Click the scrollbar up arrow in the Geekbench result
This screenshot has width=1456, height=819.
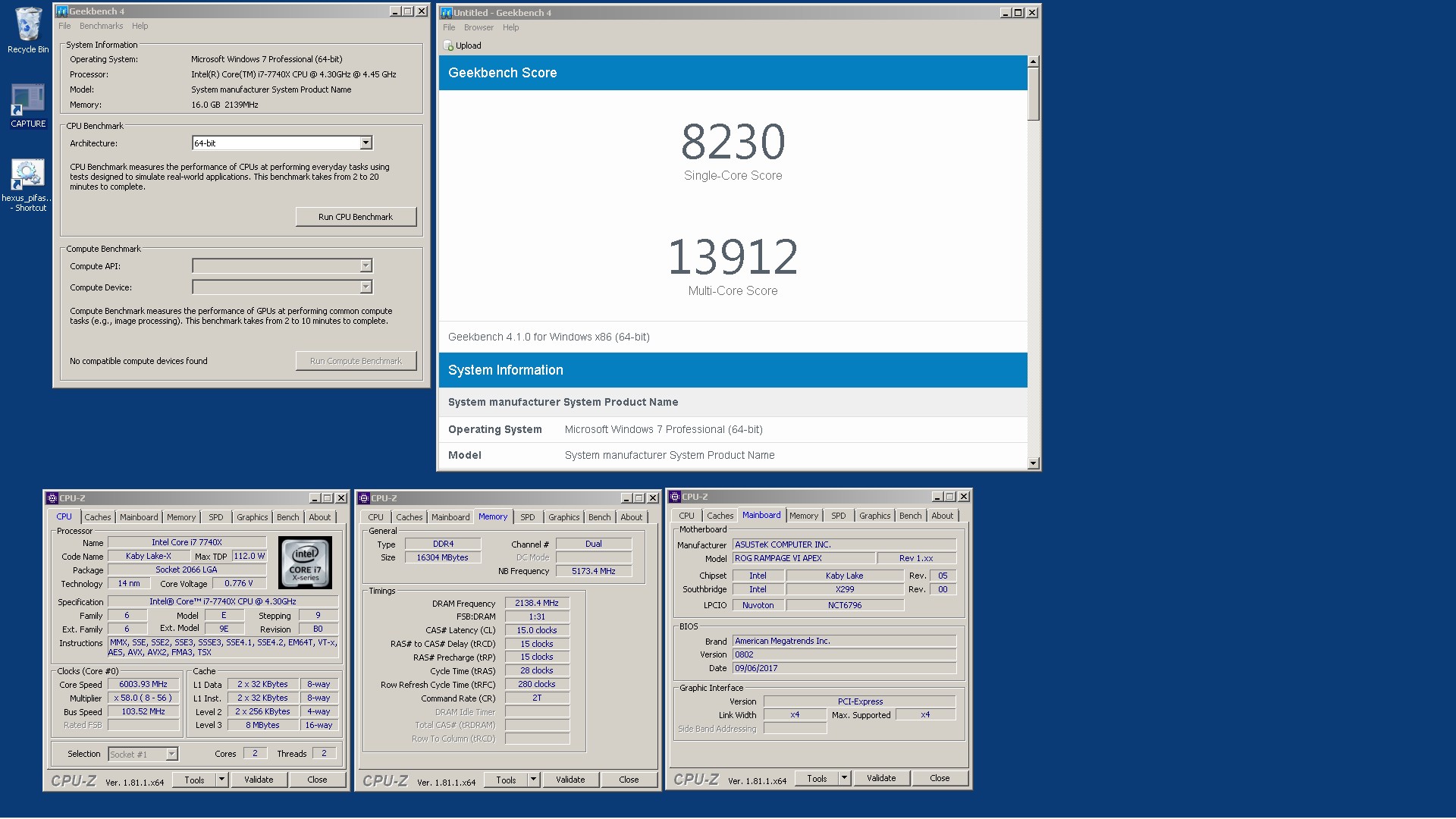point(1034,61)
